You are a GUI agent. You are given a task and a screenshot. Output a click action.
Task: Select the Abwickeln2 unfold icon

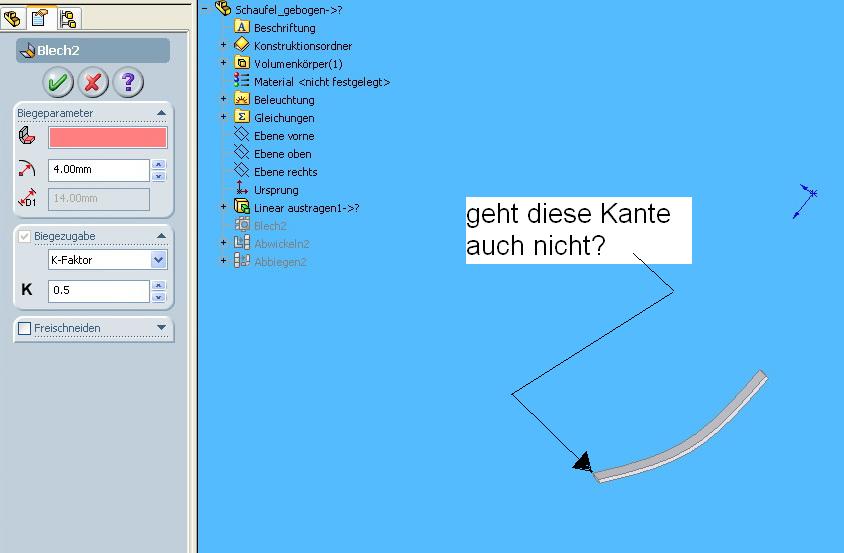tap(242, 242)
